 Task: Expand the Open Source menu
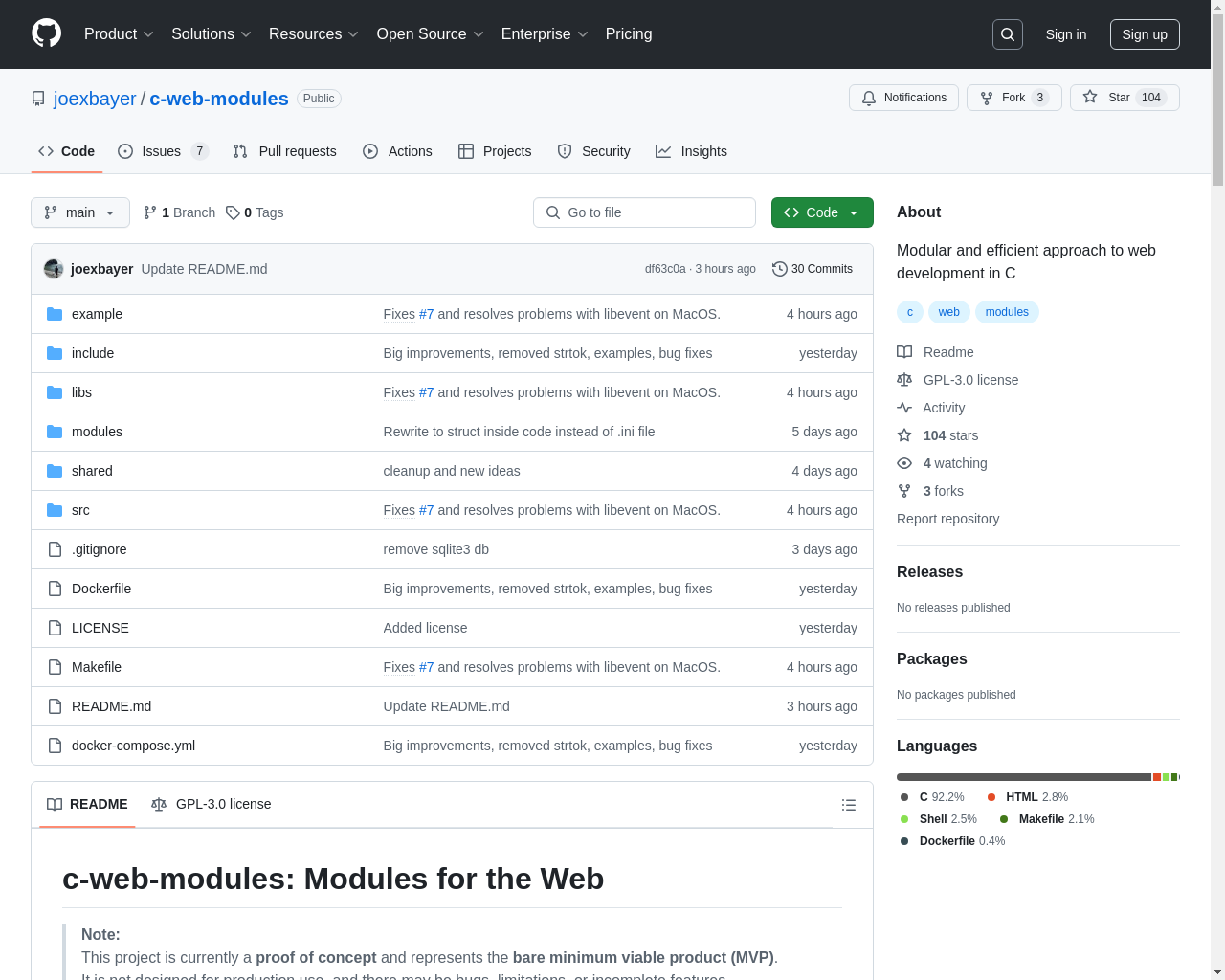(x=431, y=34)
